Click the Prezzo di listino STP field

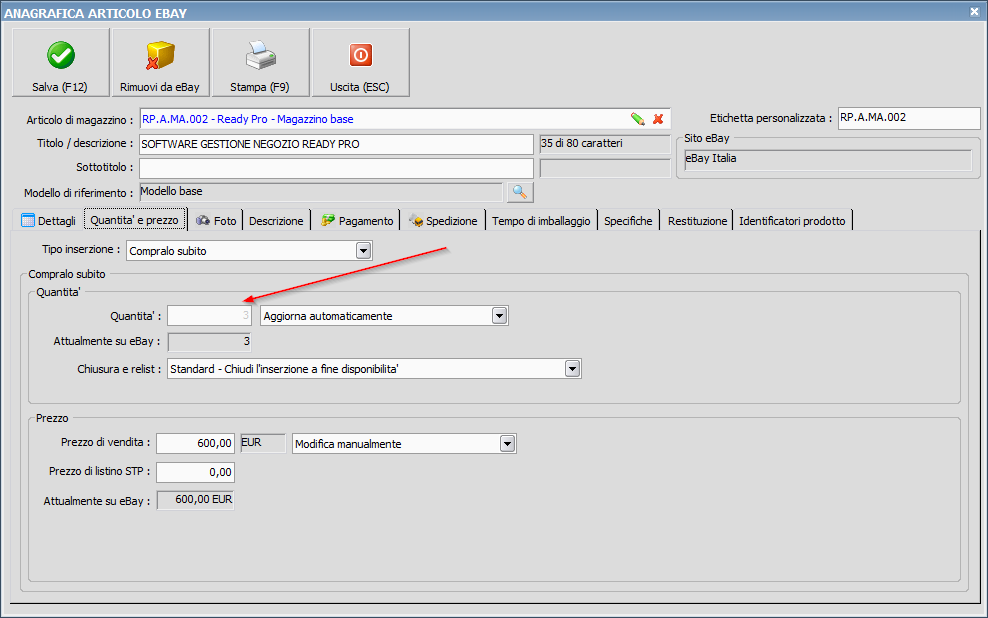click(195, 472)
